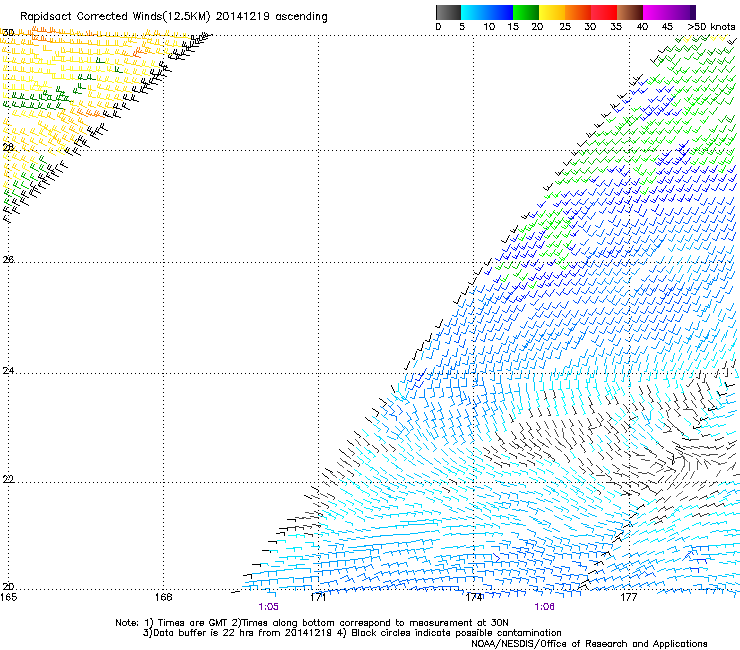Click the red 30-35 knots legend swatch
The height and width of the screenshot is (650, 740).
(x=604, y=12)
